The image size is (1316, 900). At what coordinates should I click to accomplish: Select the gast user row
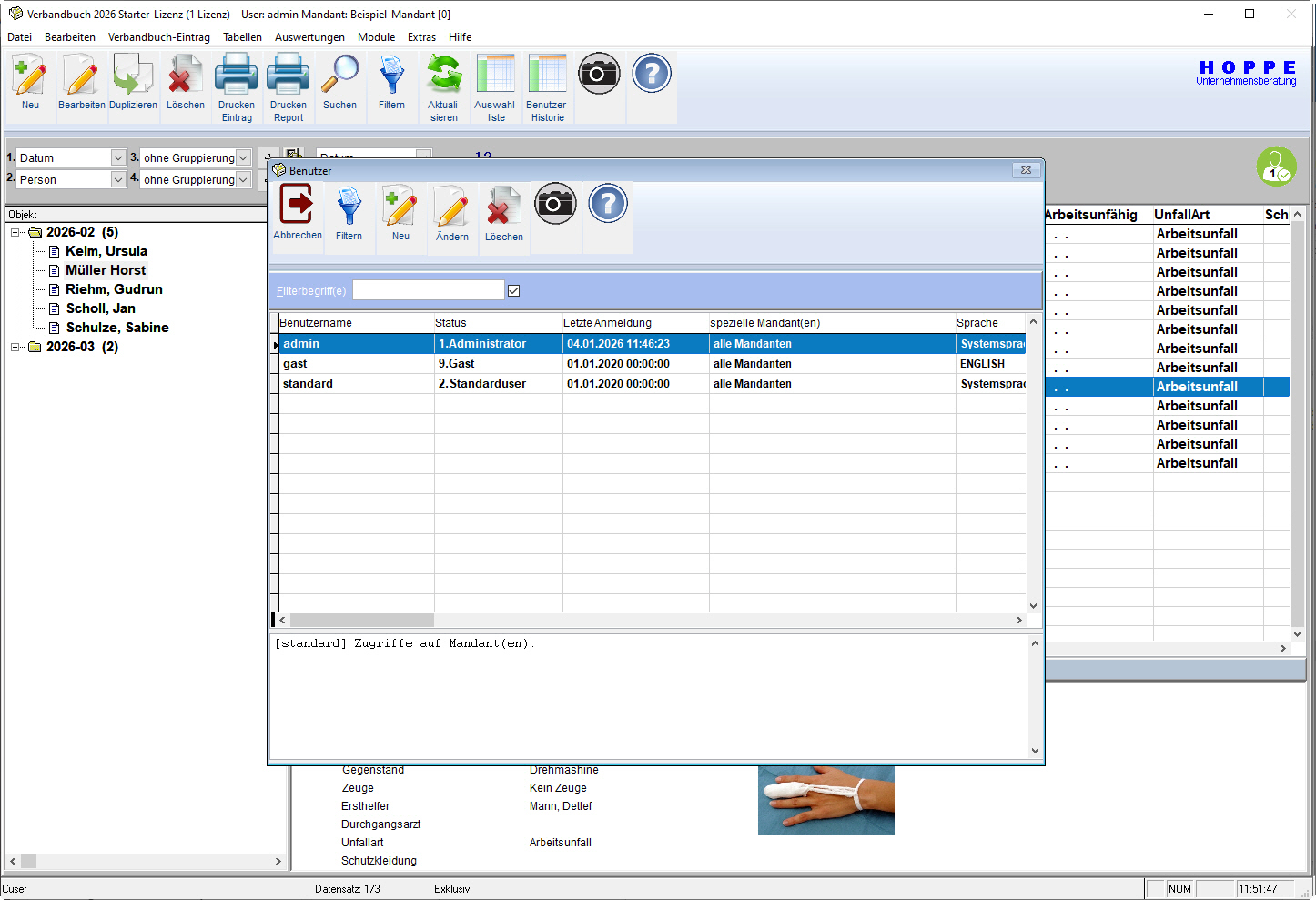(355, 364)
